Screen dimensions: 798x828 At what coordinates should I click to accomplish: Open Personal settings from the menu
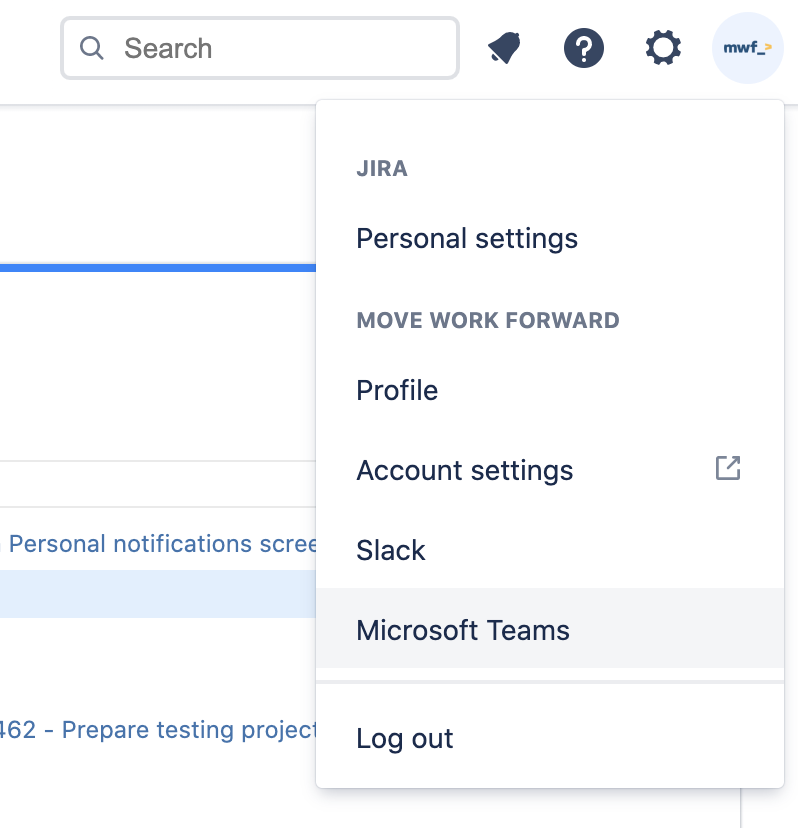[x=467, y=239]
